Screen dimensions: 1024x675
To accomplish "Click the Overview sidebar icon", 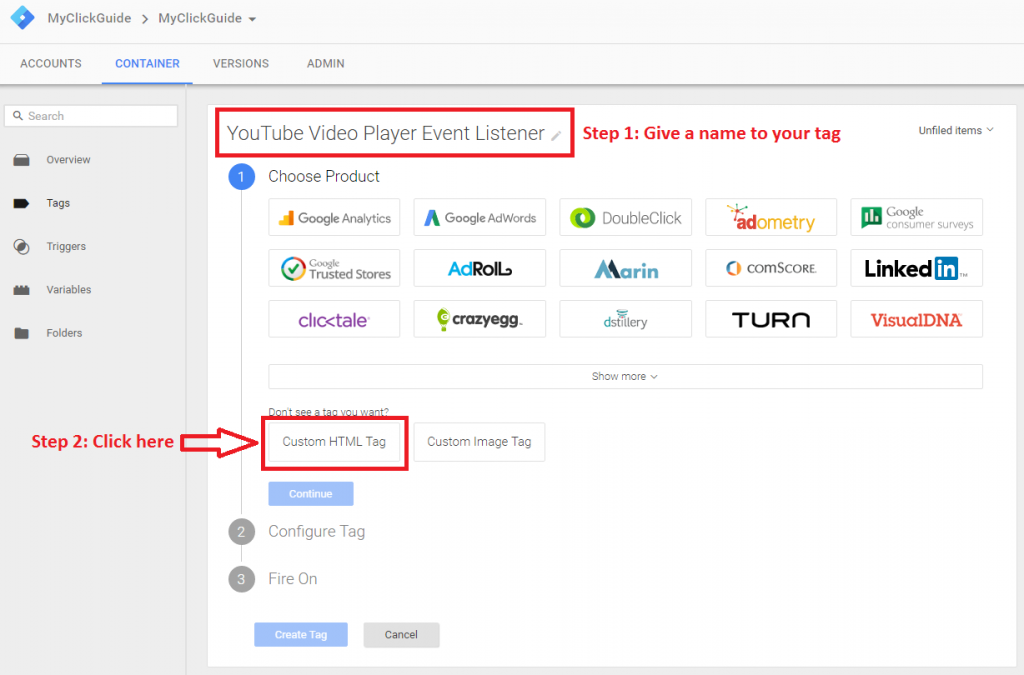I will [x=22, y=160].
